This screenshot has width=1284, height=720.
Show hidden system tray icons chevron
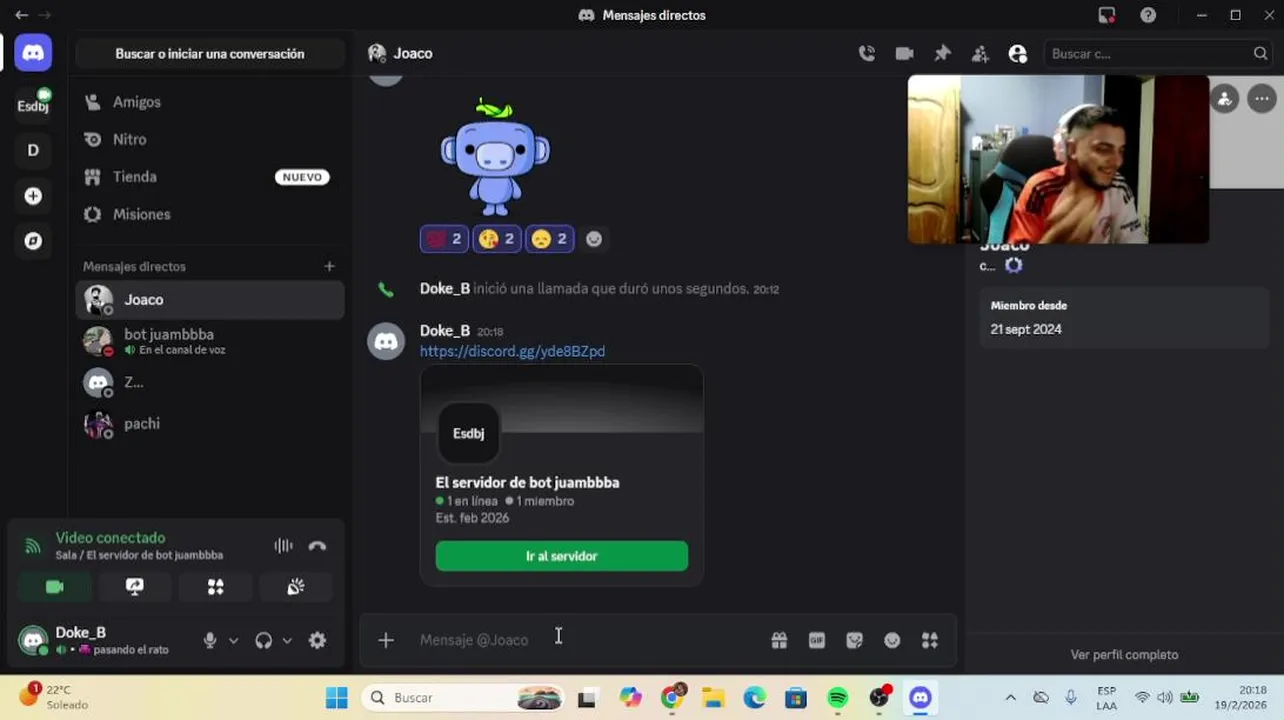[x=1010, y=698]
